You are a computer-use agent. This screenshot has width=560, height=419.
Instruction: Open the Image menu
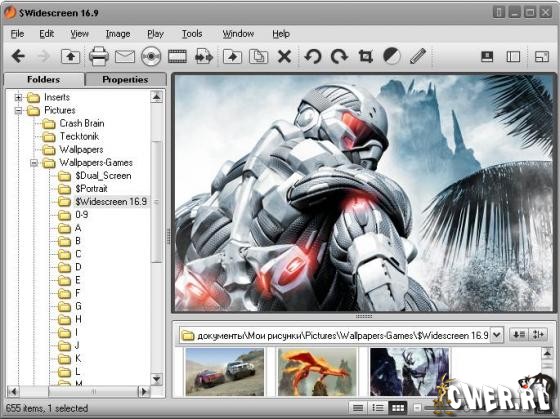pos(118,34)
